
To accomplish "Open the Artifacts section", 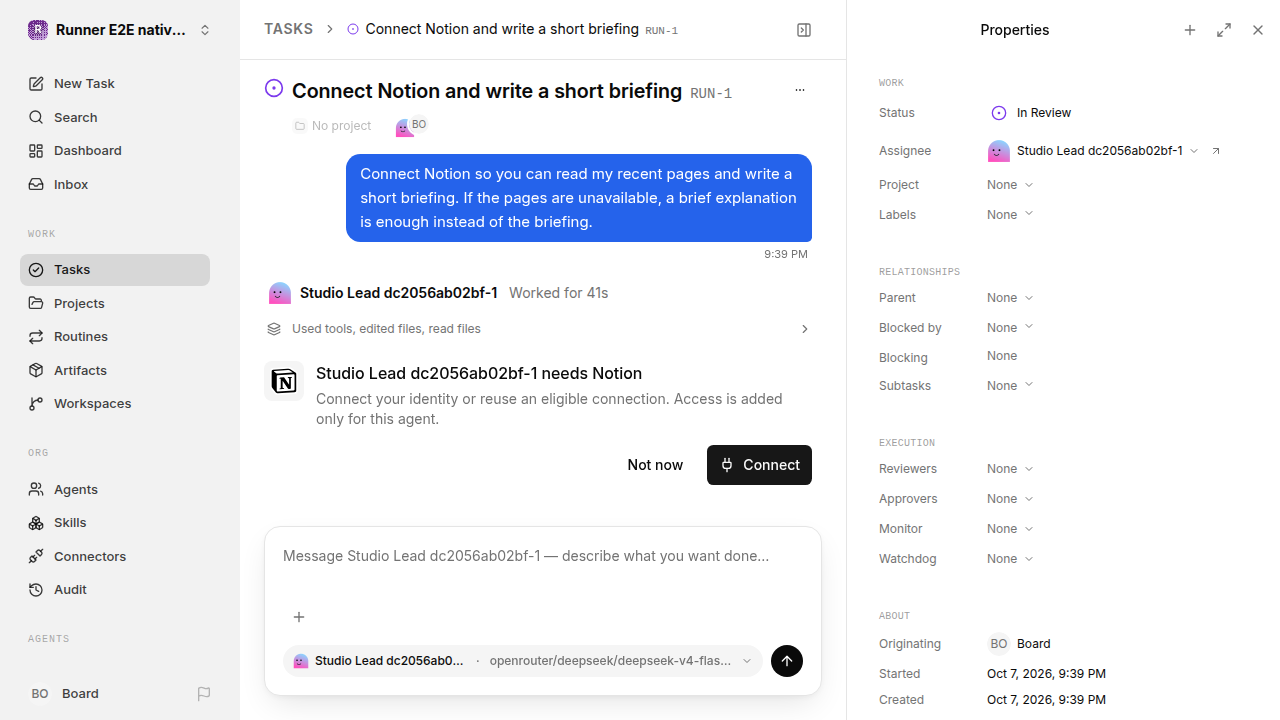I will pyautogui.click(x=115, y=370).
